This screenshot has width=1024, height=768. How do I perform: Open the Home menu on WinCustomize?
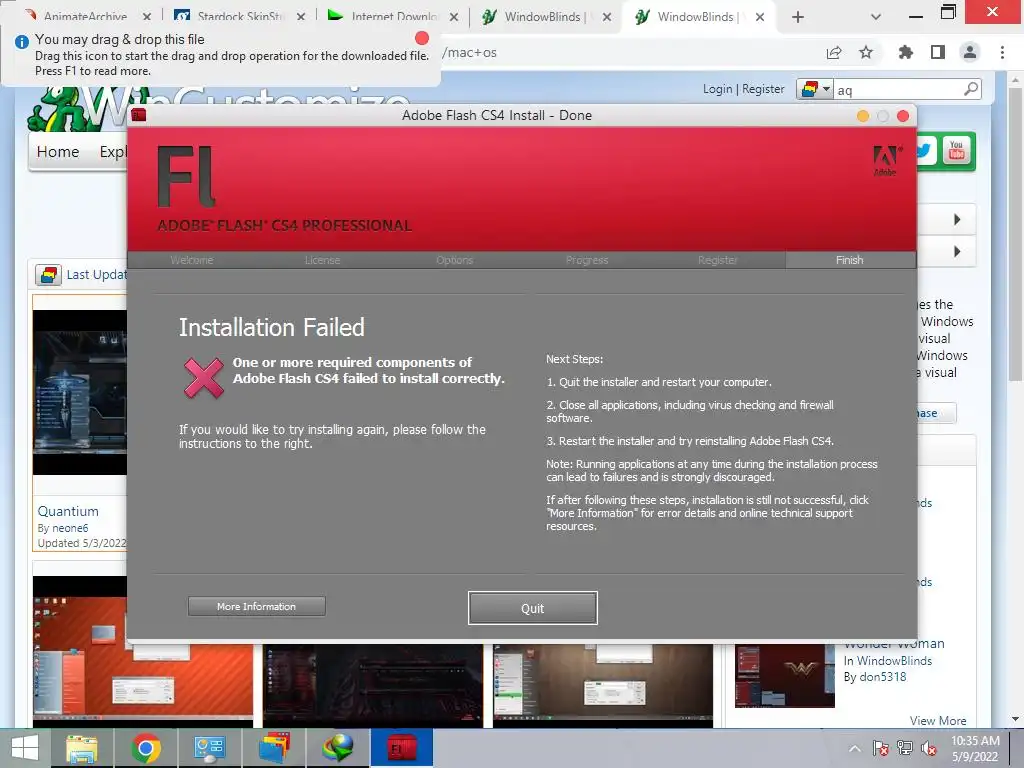point(57,152)
